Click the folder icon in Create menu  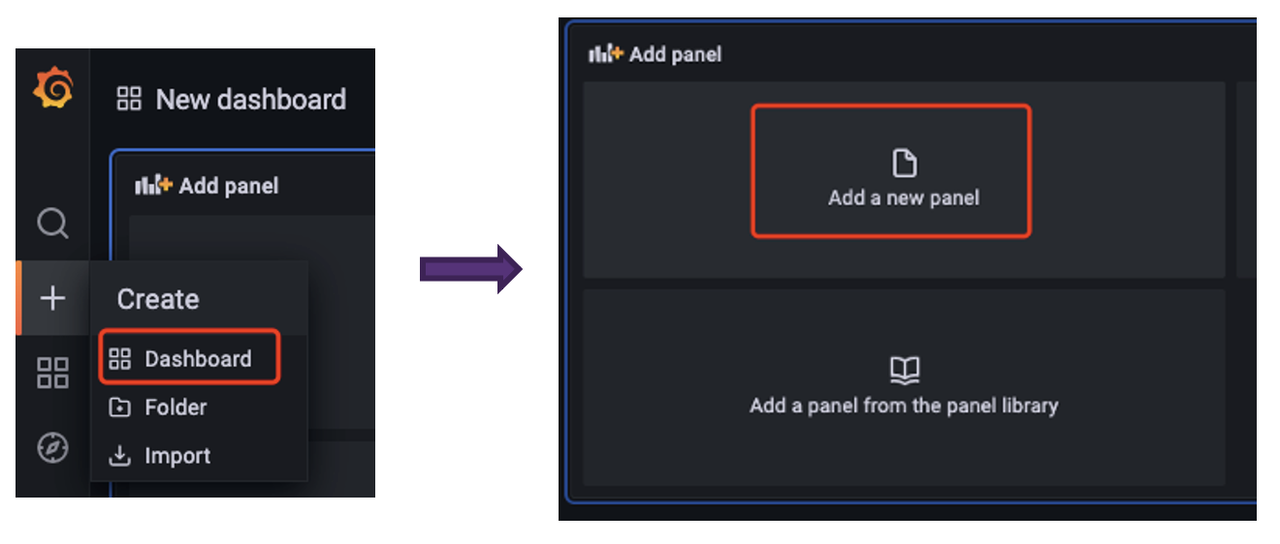tap(120, 408)
